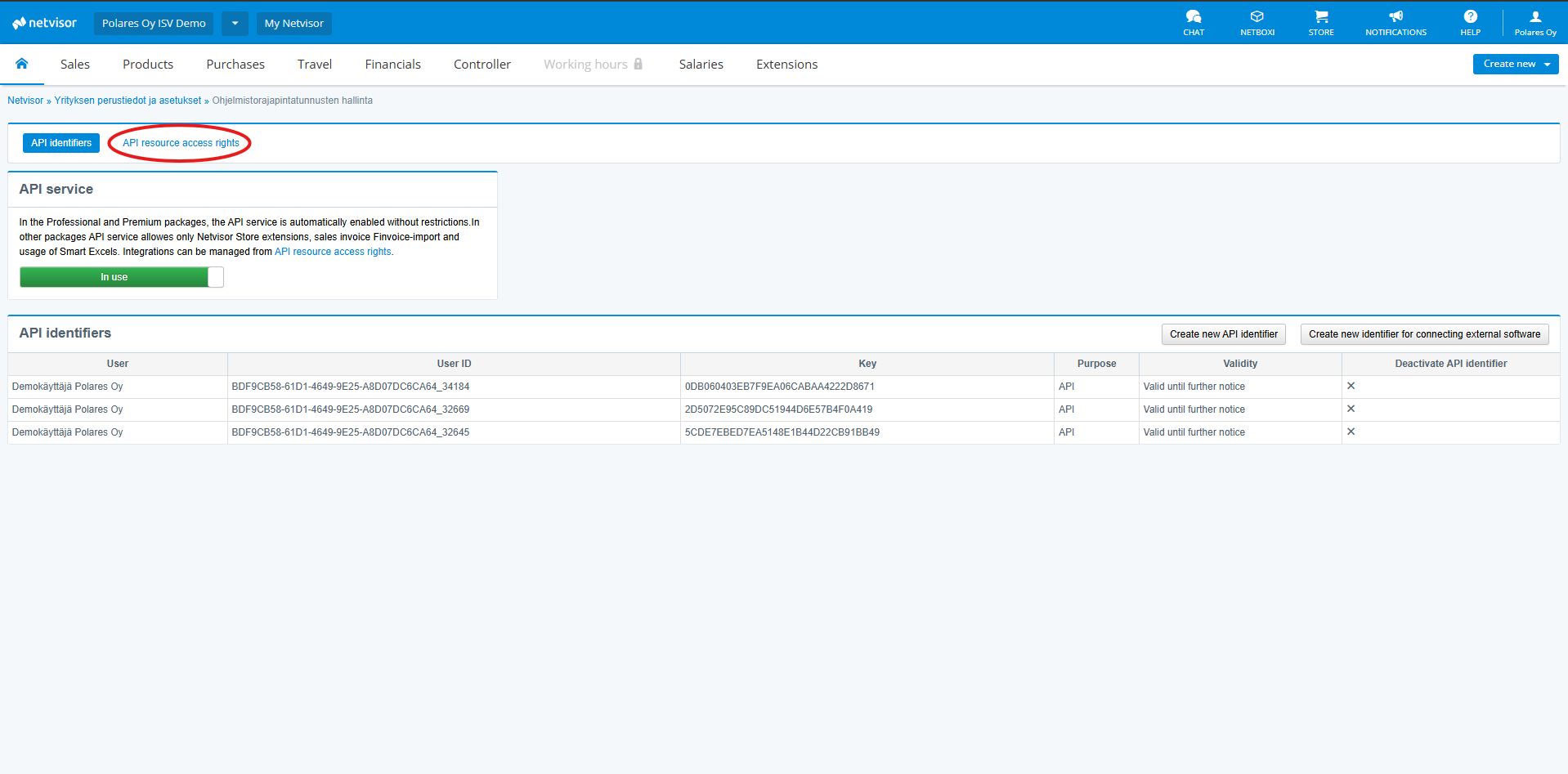
Task: Open the Create new dropdown
Action: click(x=1515, y=64)
